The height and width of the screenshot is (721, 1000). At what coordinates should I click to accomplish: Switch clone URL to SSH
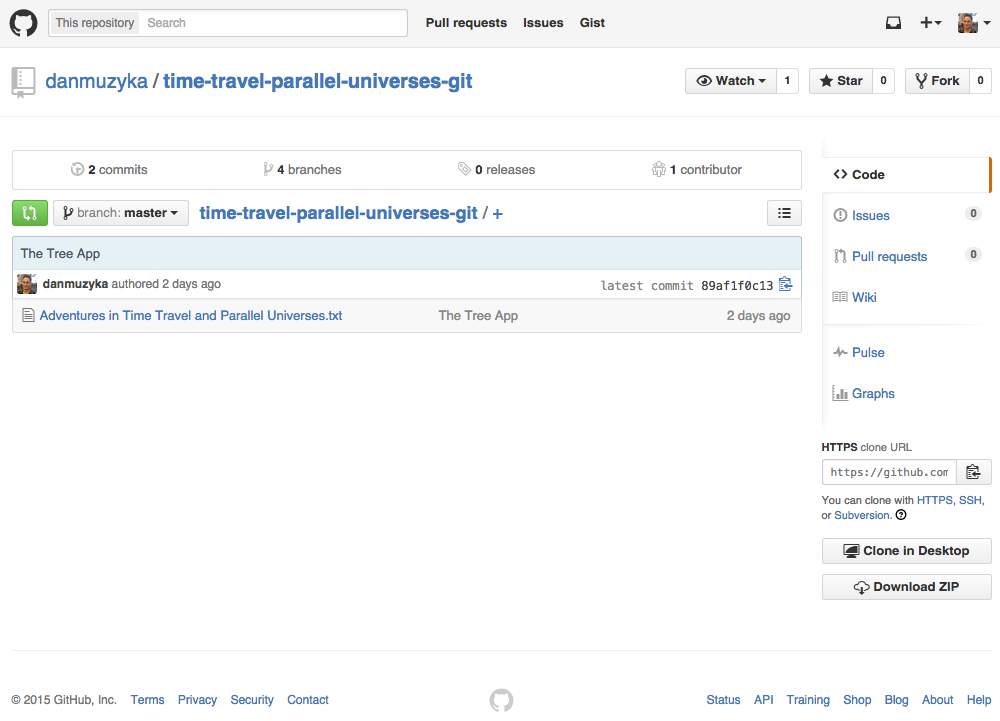[x=970, y=500]
